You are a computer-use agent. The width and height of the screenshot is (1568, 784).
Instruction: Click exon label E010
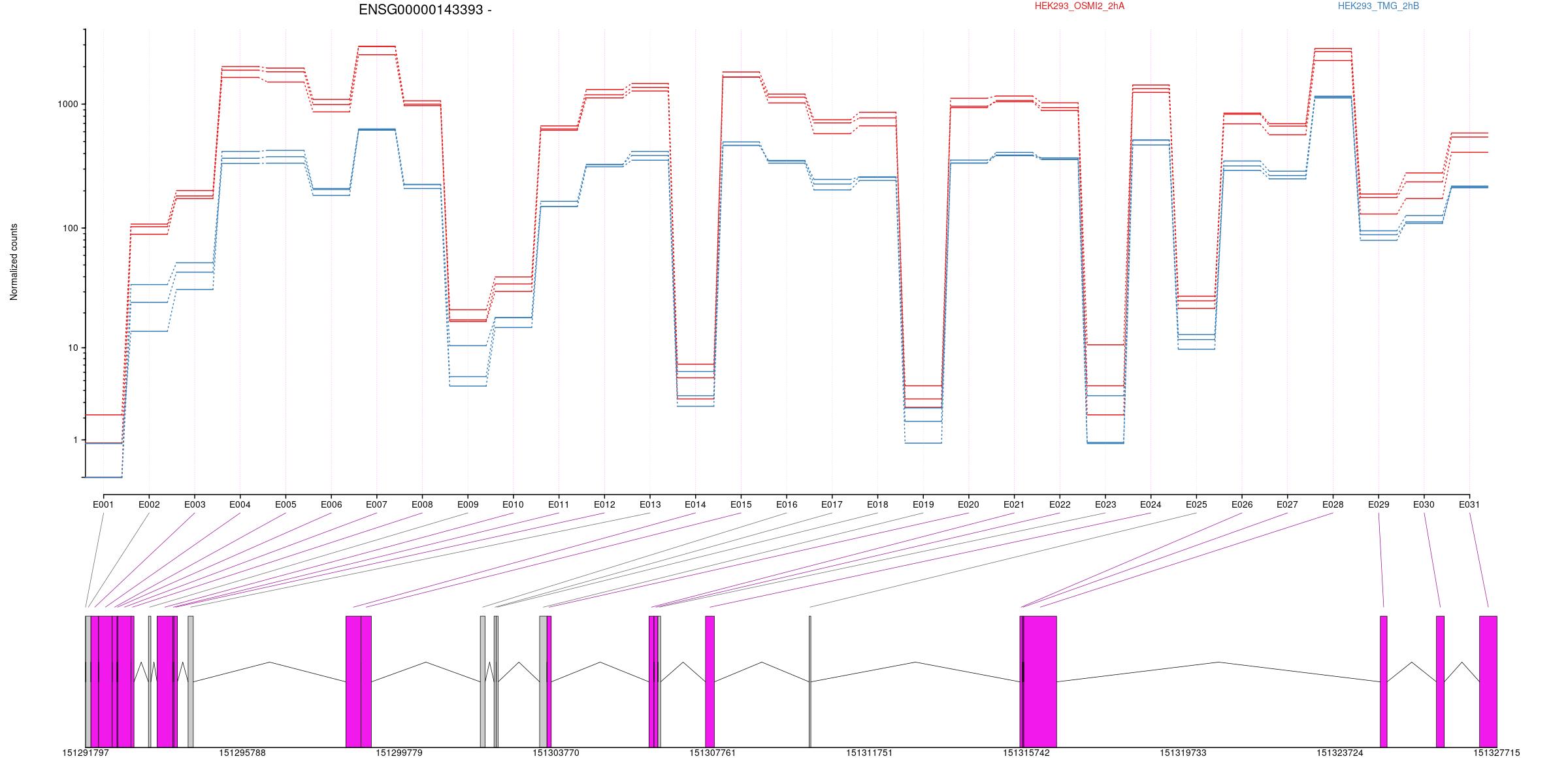[513, 504]
